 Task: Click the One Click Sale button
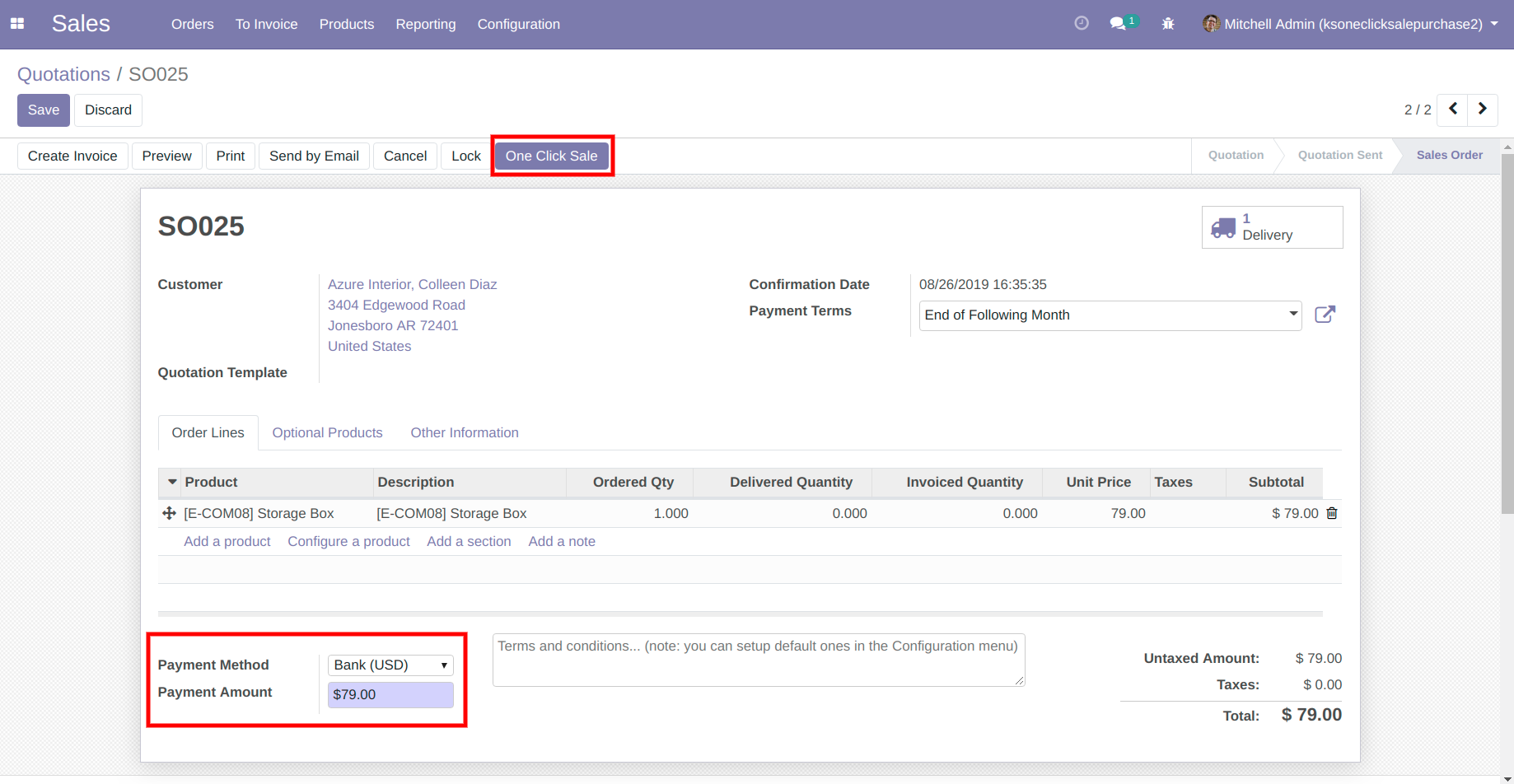(x=551, y=156)
